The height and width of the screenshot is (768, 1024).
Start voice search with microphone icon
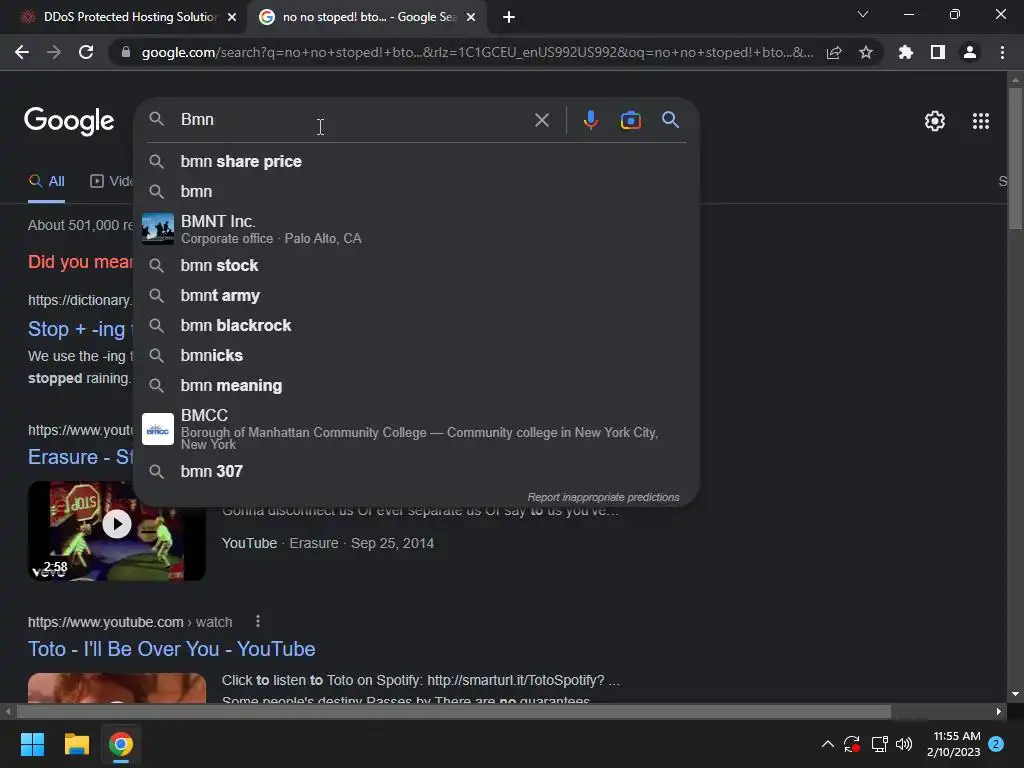(590, 120)
